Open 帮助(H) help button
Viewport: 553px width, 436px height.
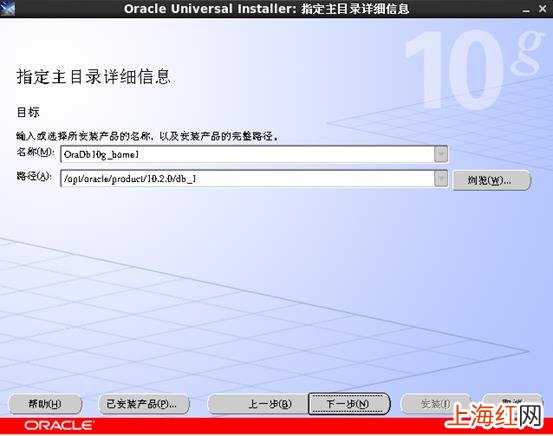coord(45,404)
